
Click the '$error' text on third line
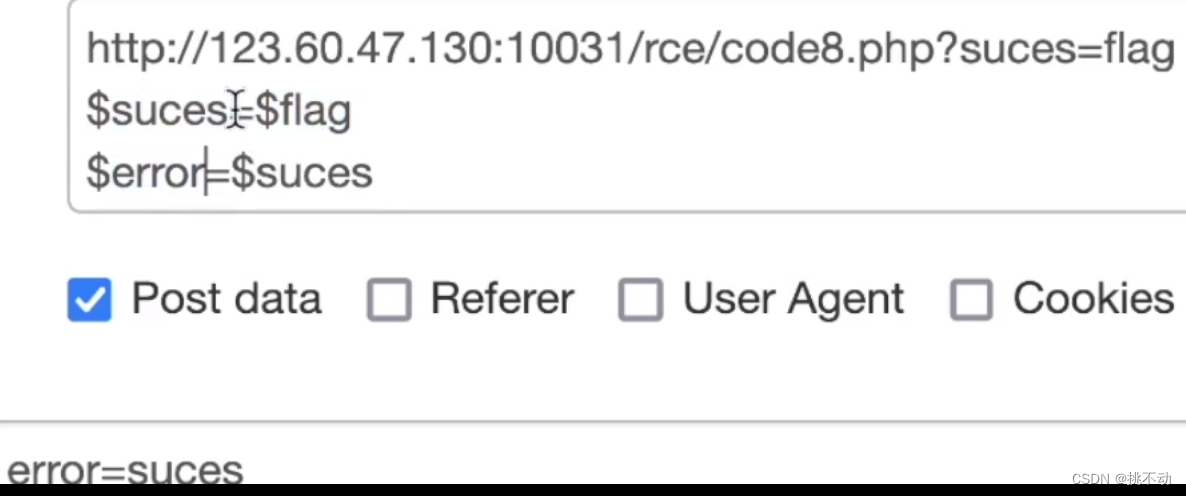click(144, 173)
